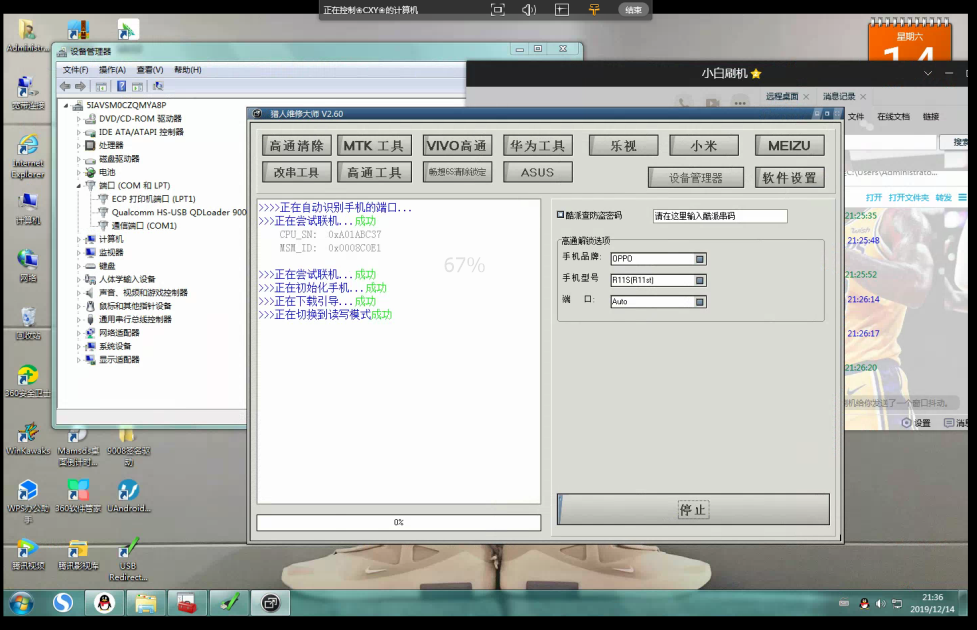Screen dimensions: 977x630
Task: Open QQ penguin icon in taskbar
Action: [x=104, y=603]
